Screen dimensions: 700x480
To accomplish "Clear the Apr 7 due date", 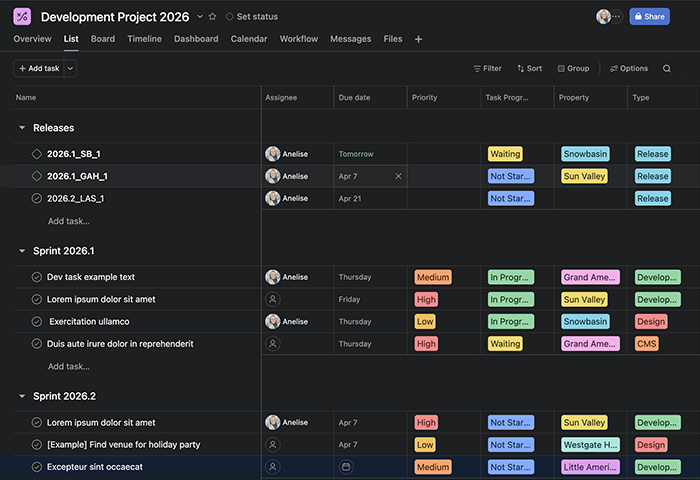I will 398,176.
